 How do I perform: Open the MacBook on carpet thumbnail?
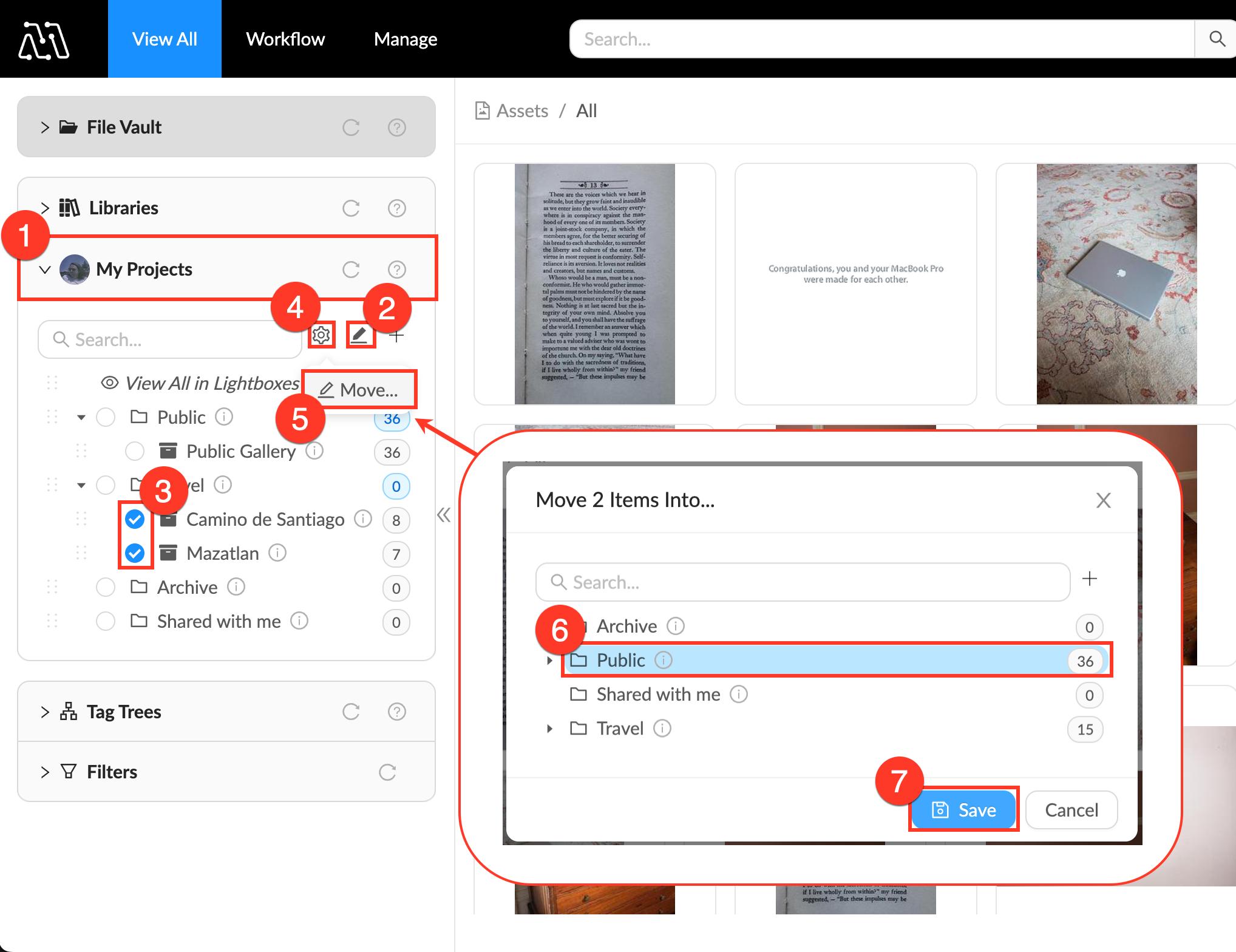pos(1116,284)
